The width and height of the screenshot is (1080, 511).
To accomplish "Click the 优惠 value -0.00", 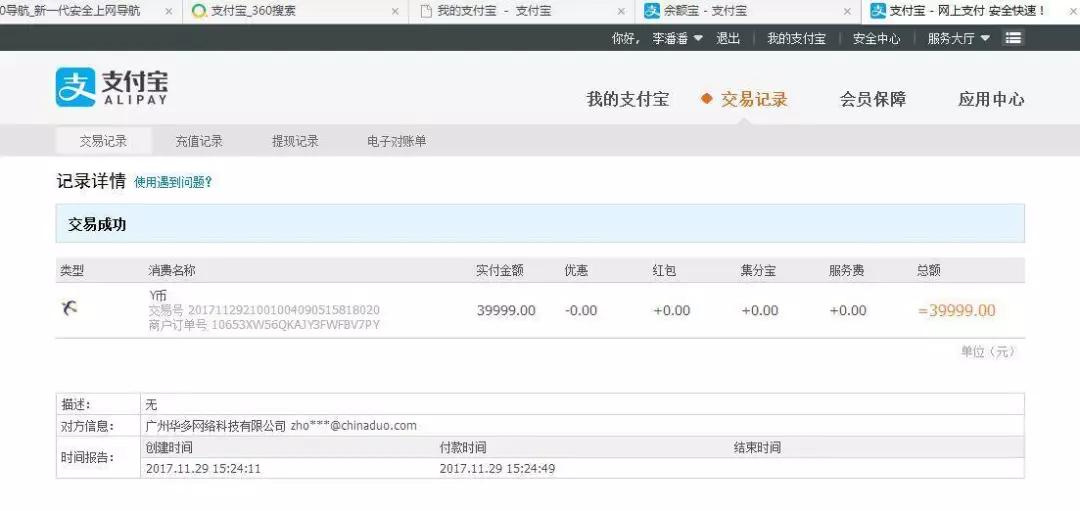I will 581,311.
